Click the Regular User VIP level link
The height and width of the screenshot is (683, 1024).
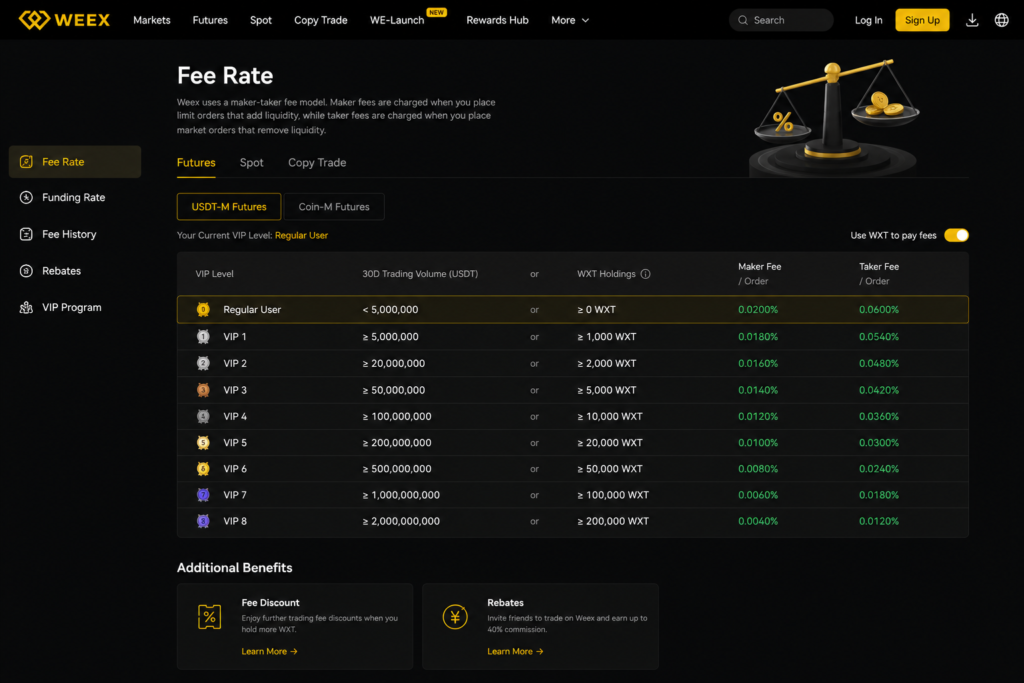(x=301, y=235)
